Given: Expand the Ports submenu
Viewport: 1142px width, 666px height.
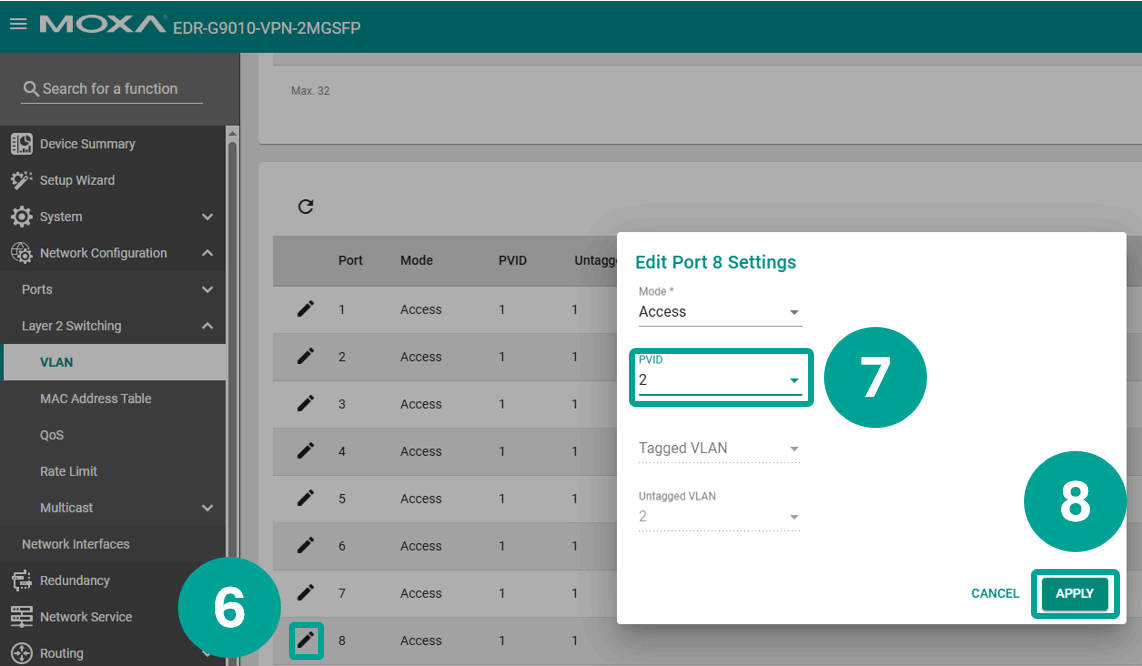Looking at the screenshot, I should [x=207, y=290].
